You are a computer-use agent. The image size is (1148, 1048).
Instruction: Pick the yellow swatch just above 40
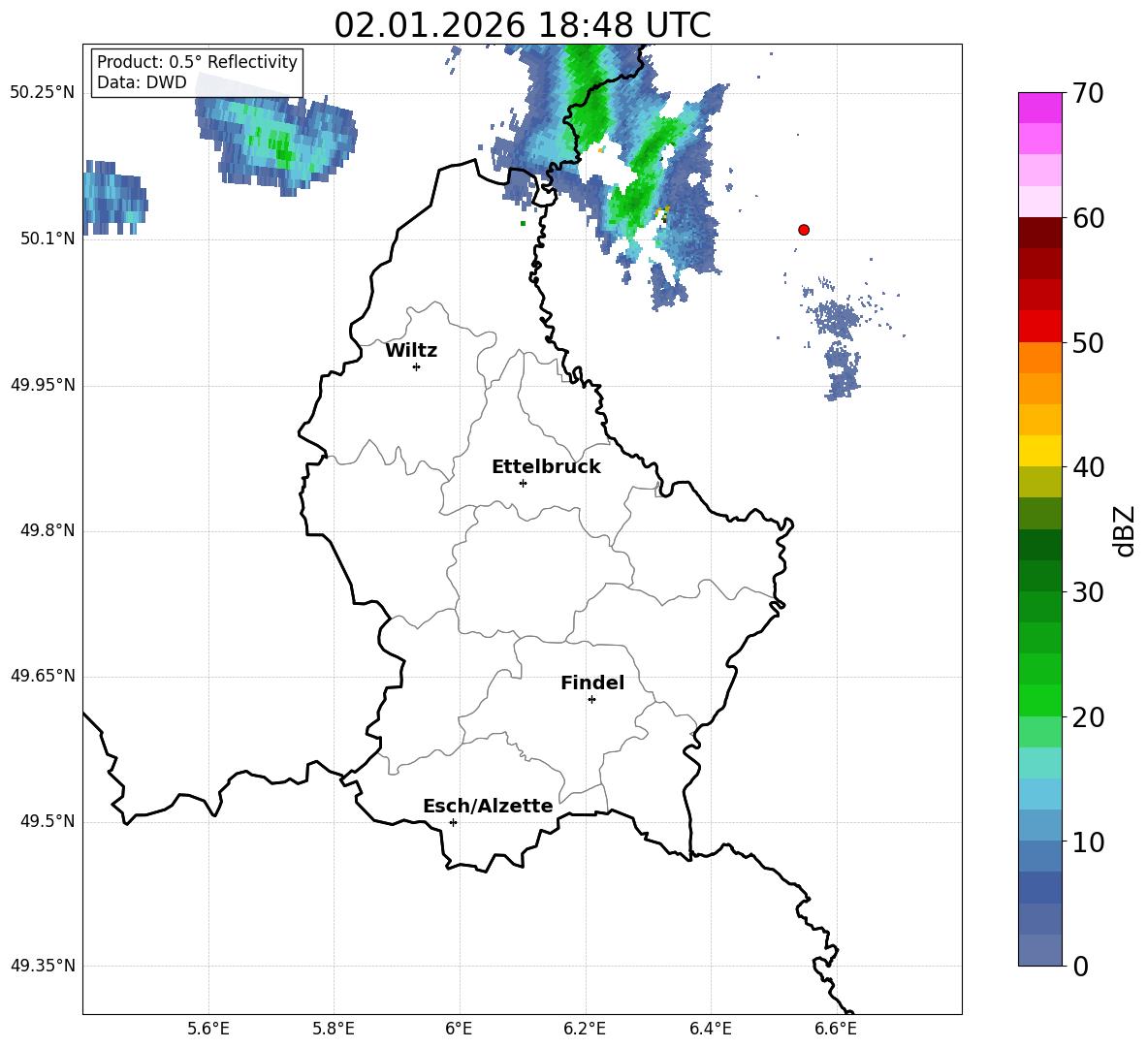coord(1039,451)
